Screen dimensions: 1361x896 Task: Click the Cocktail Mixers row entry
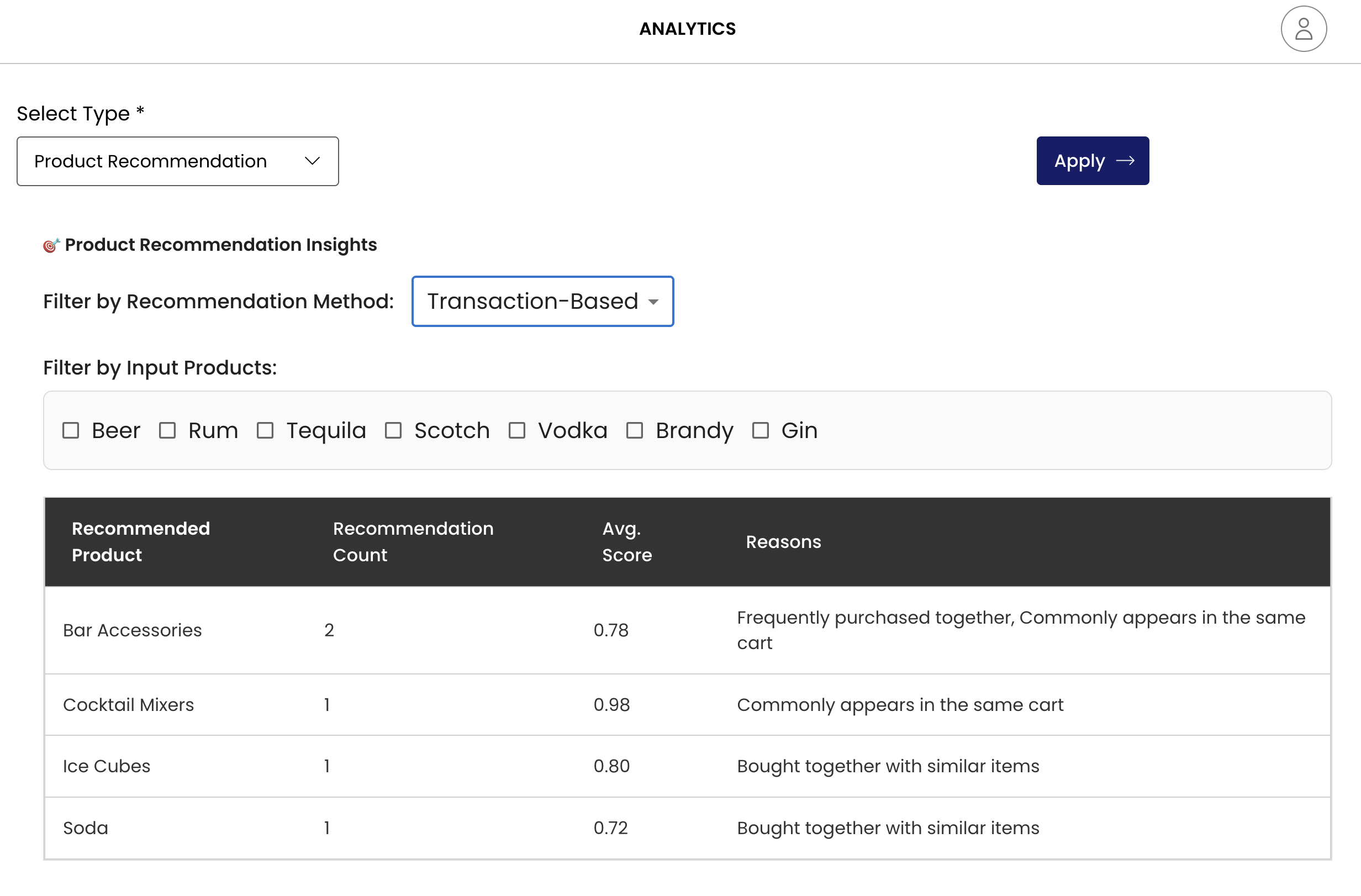(128, 704)
